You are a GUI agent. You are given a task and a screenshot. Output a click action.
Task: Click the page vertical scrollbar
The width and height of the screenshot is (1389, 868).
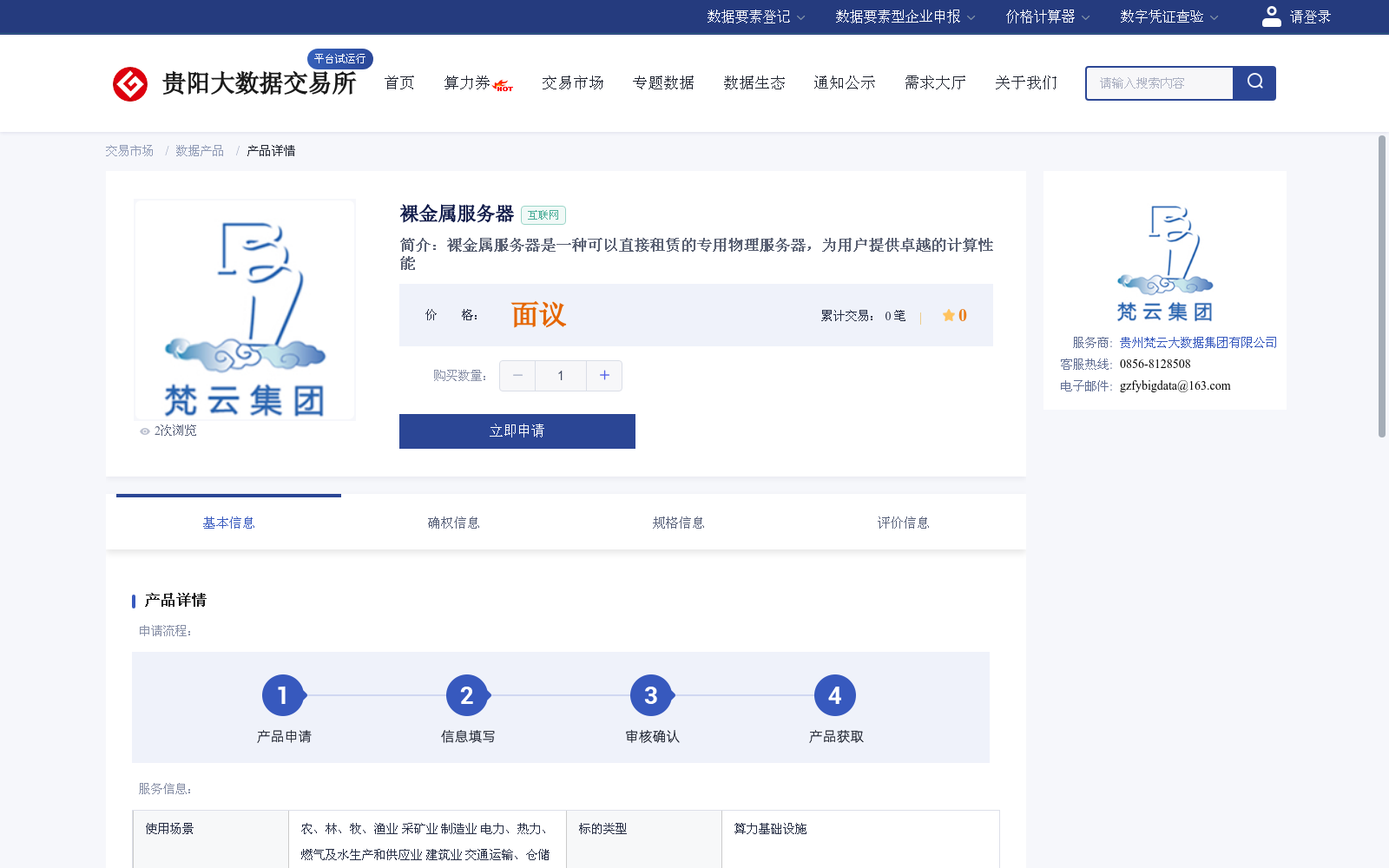[x=1382, y=286]
